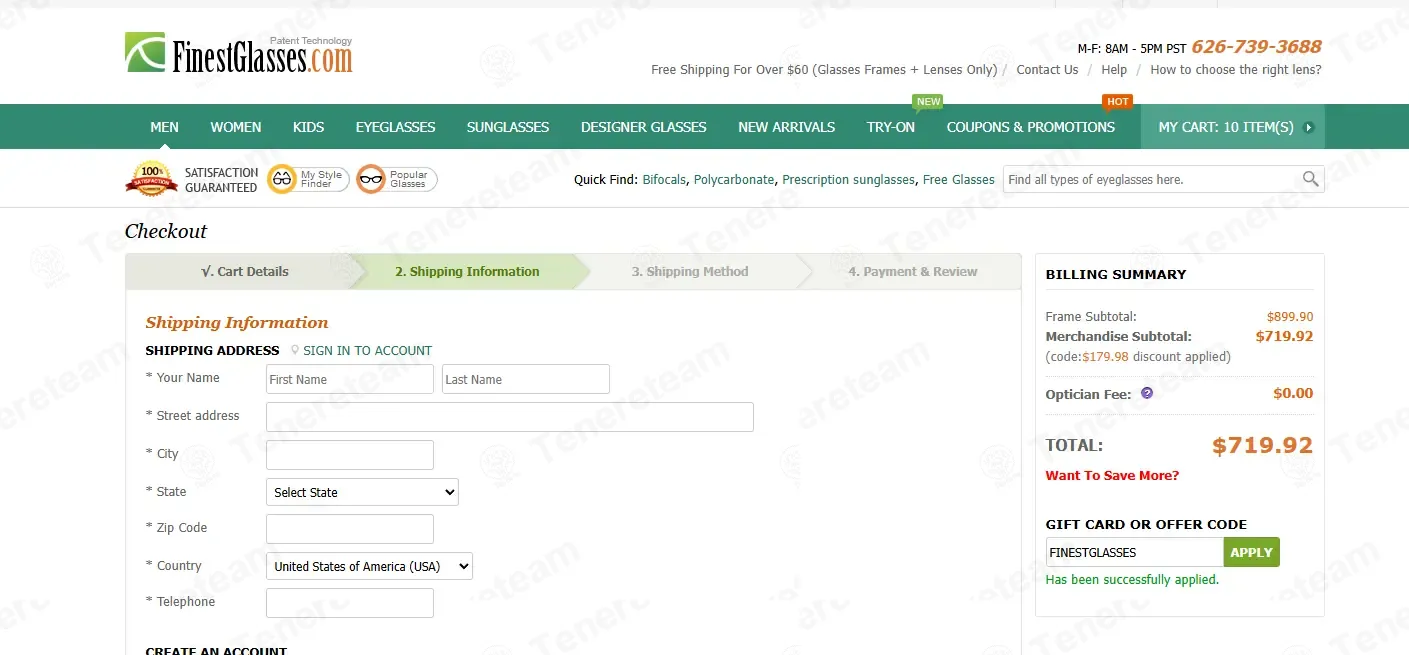Open Popular Glasses badge
The image size is (1409, 655).
tap(397, 179)
